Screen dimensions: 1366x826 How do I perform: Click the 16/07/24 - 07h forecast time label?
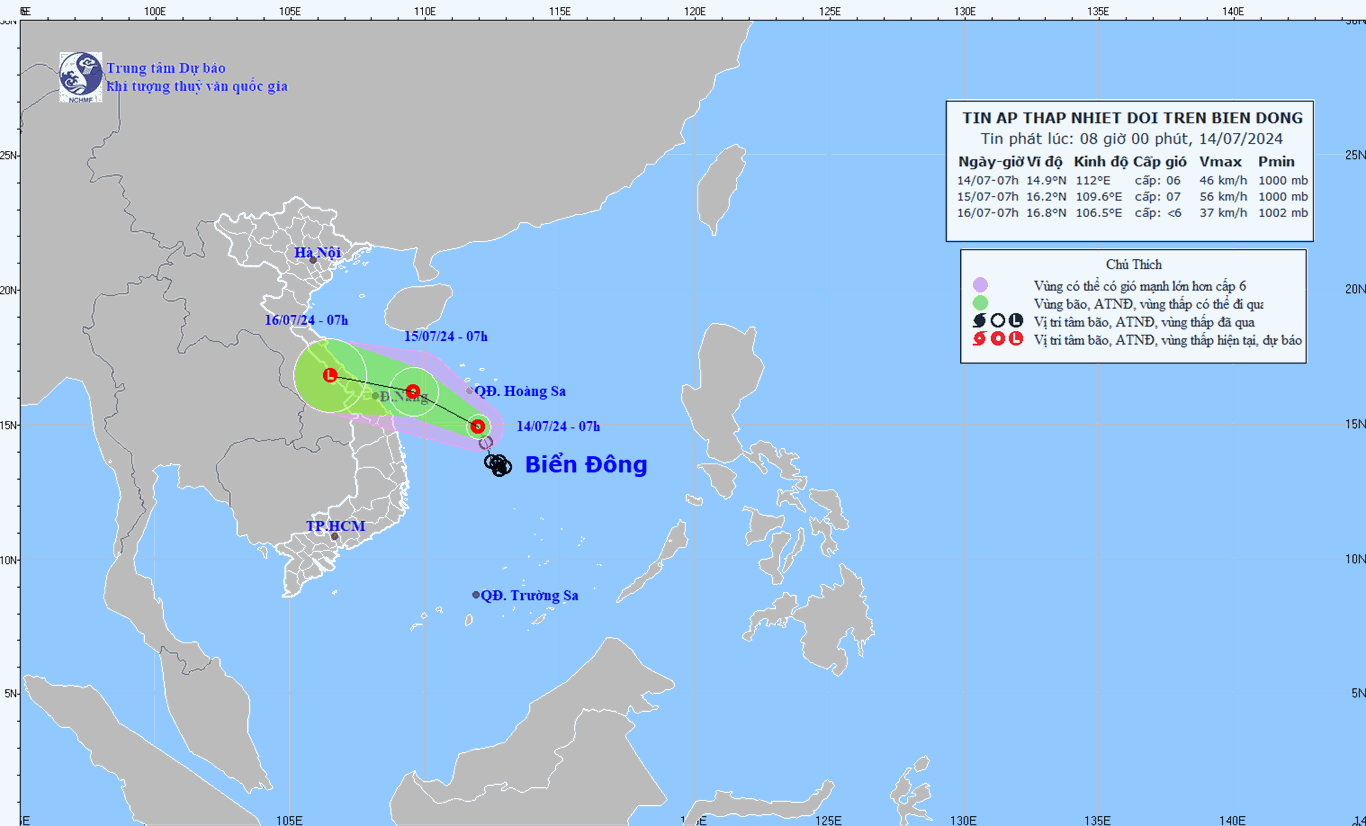click(307, 320)
